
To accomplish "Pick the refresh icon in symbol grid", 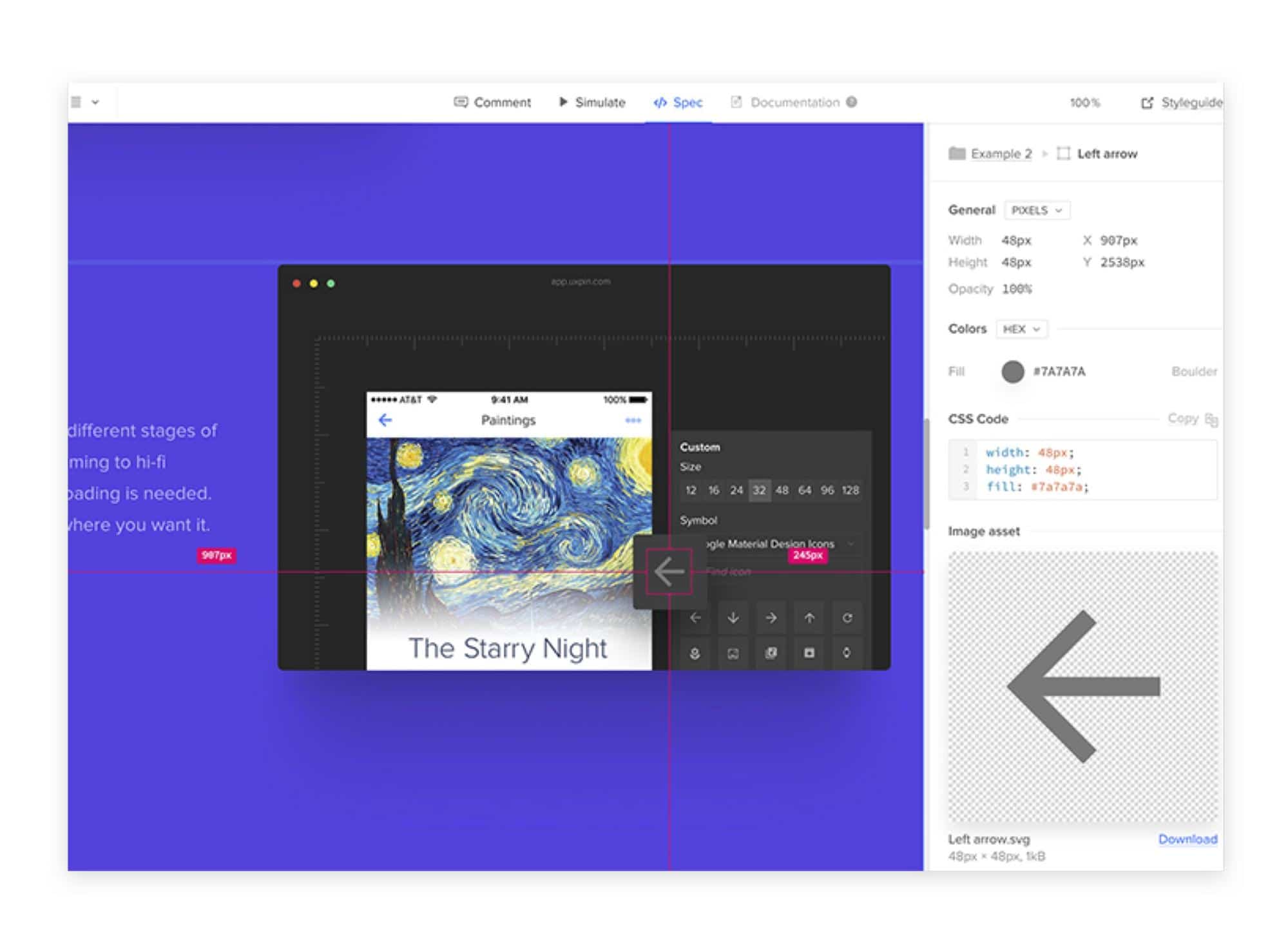I will 847,618.
